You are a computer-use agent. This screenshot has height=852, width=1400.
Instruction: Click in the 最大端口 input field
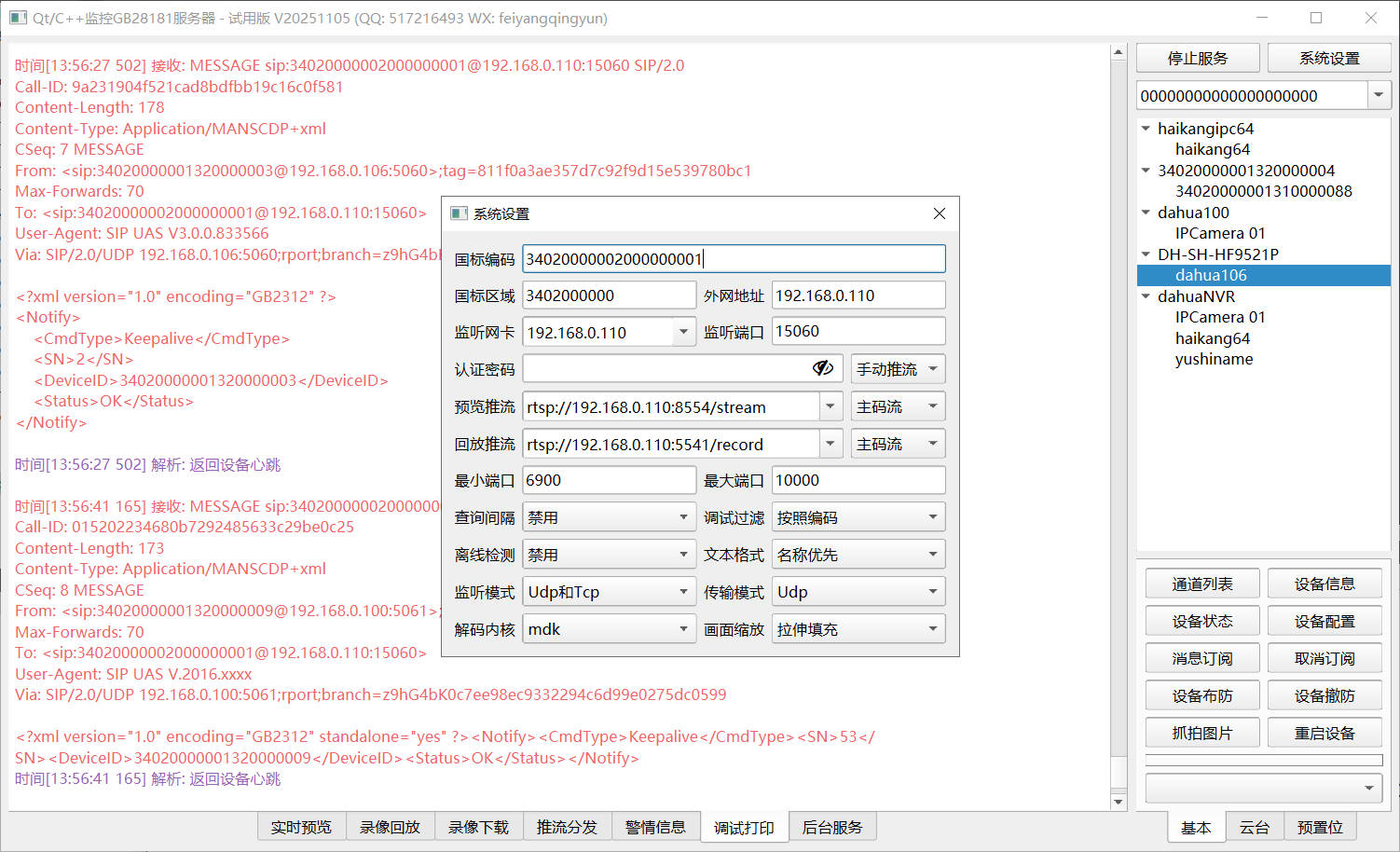click(858, 480)
